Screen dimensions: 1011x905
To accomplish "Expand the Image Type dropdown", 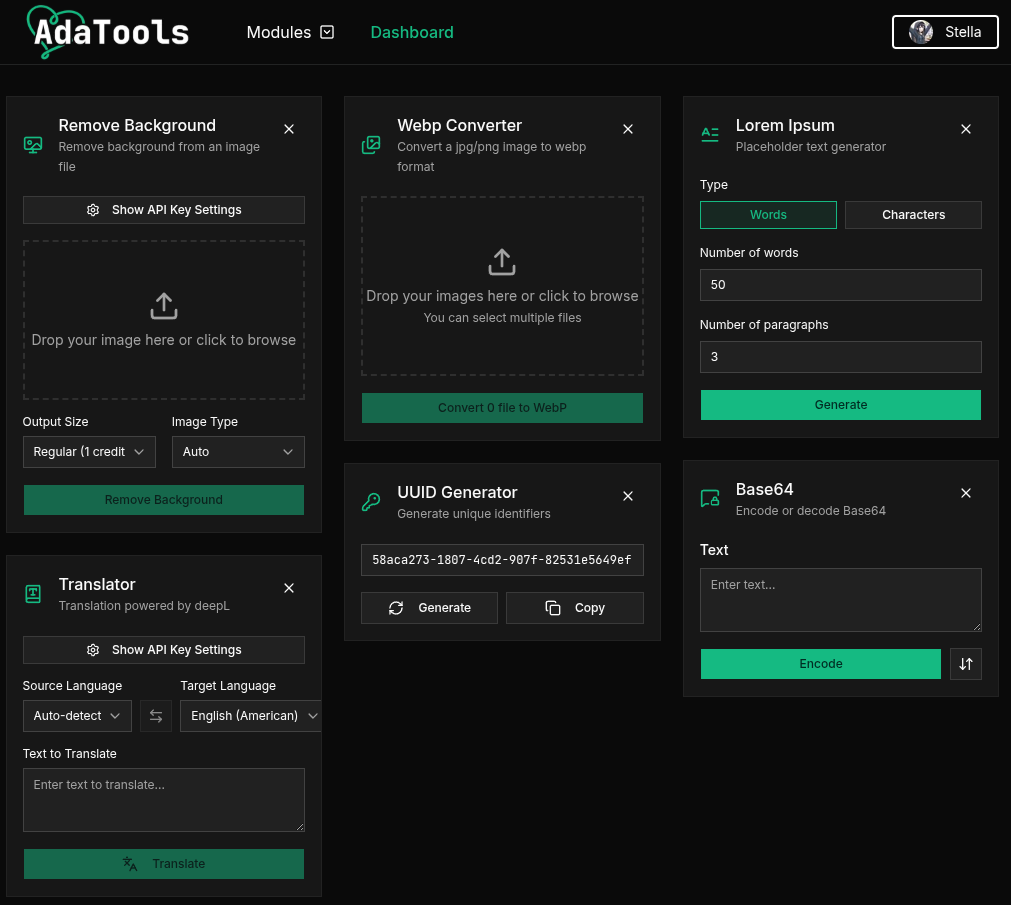I will click(x=238, y=452).
